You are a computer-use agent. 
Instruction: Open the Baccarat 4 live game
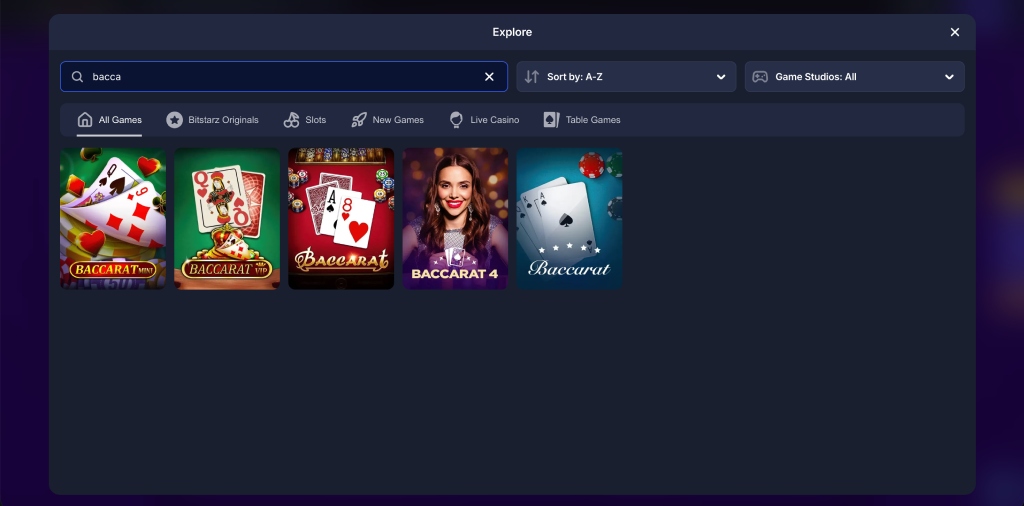455,218
